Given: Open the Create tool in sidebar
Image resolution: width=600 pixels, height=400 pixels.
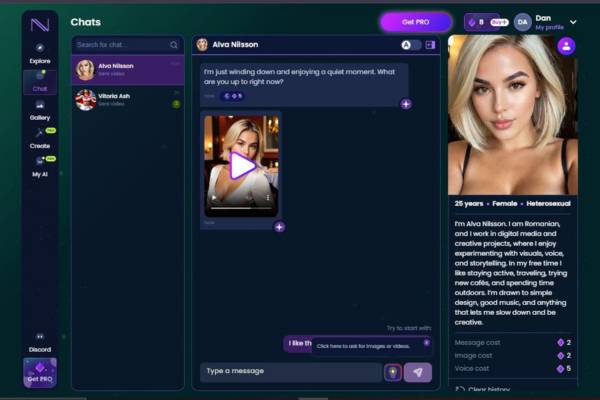Looking at the screenshot, I should click(x=40, y=138).
